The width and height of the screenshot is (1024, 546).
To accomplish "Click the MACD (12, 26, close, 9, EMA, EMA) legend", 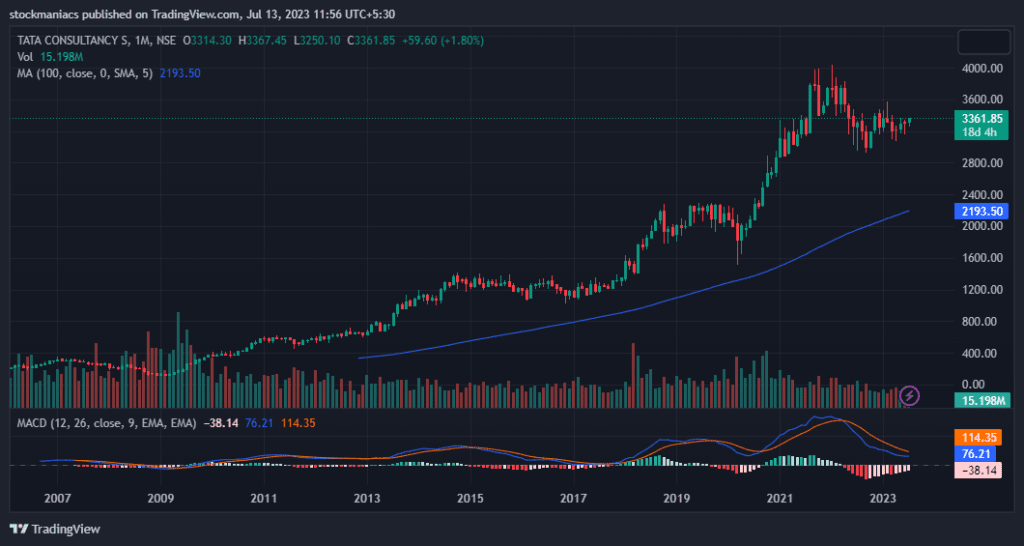I will (x=166, y=423).
